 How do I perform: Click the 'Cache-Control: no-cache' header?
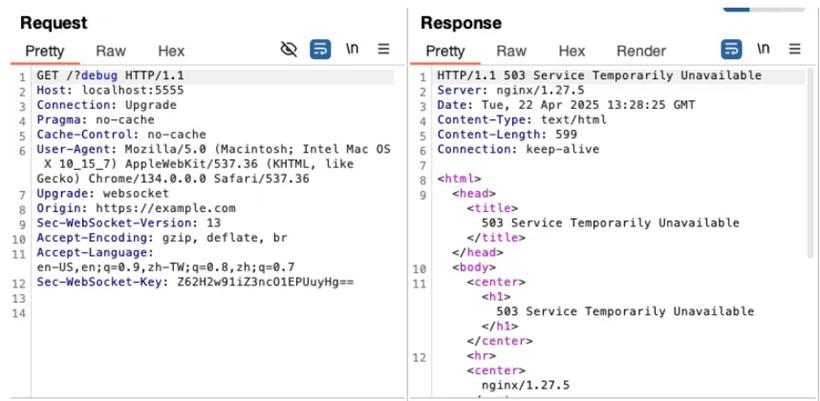(121, 134)
